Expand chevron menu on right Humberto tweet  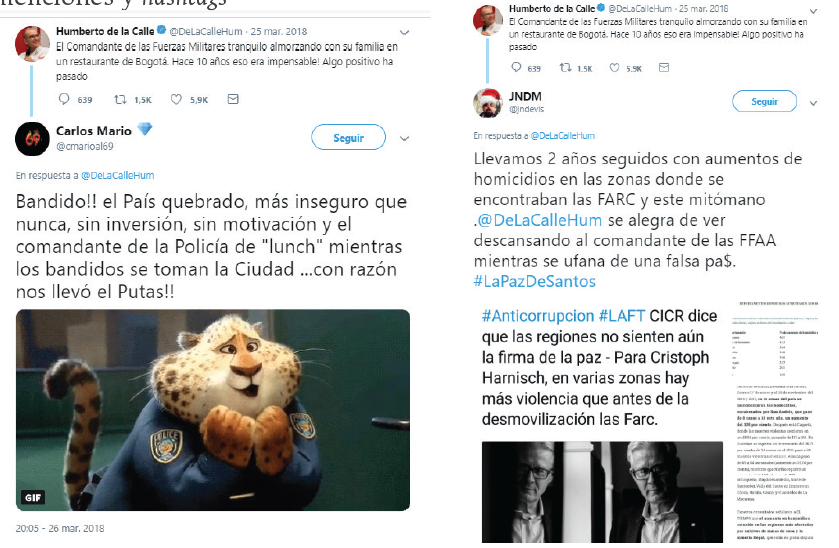[813, 11]
